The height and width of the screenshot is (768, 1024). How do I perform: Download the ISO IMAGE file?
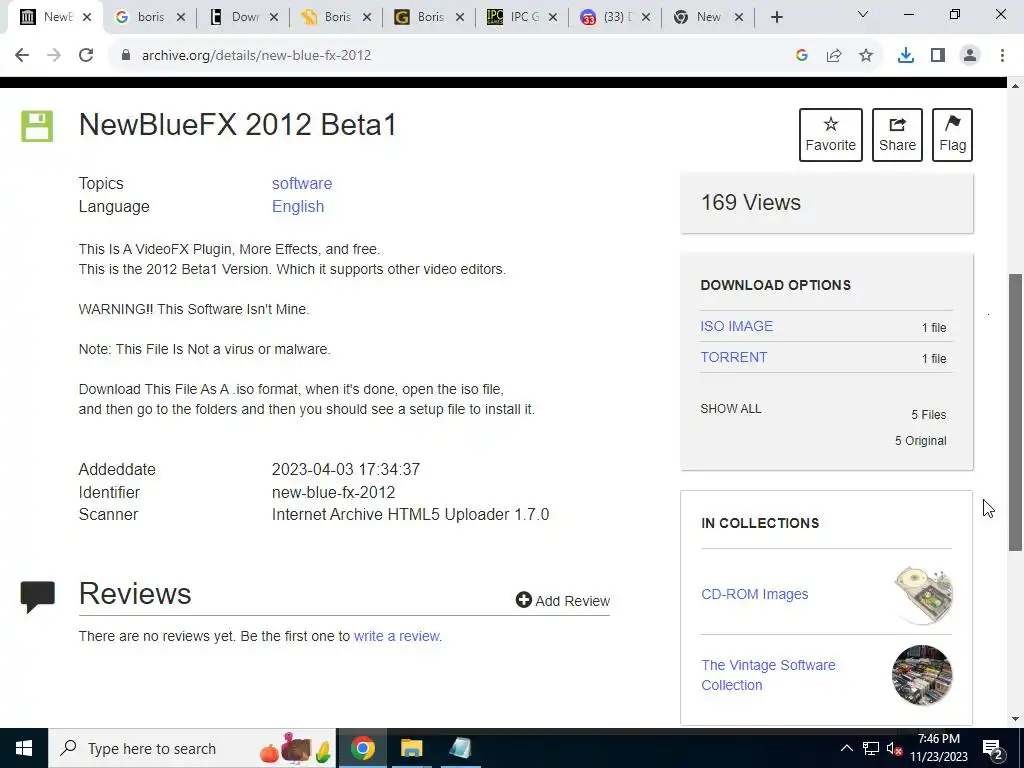click(737, 326)
